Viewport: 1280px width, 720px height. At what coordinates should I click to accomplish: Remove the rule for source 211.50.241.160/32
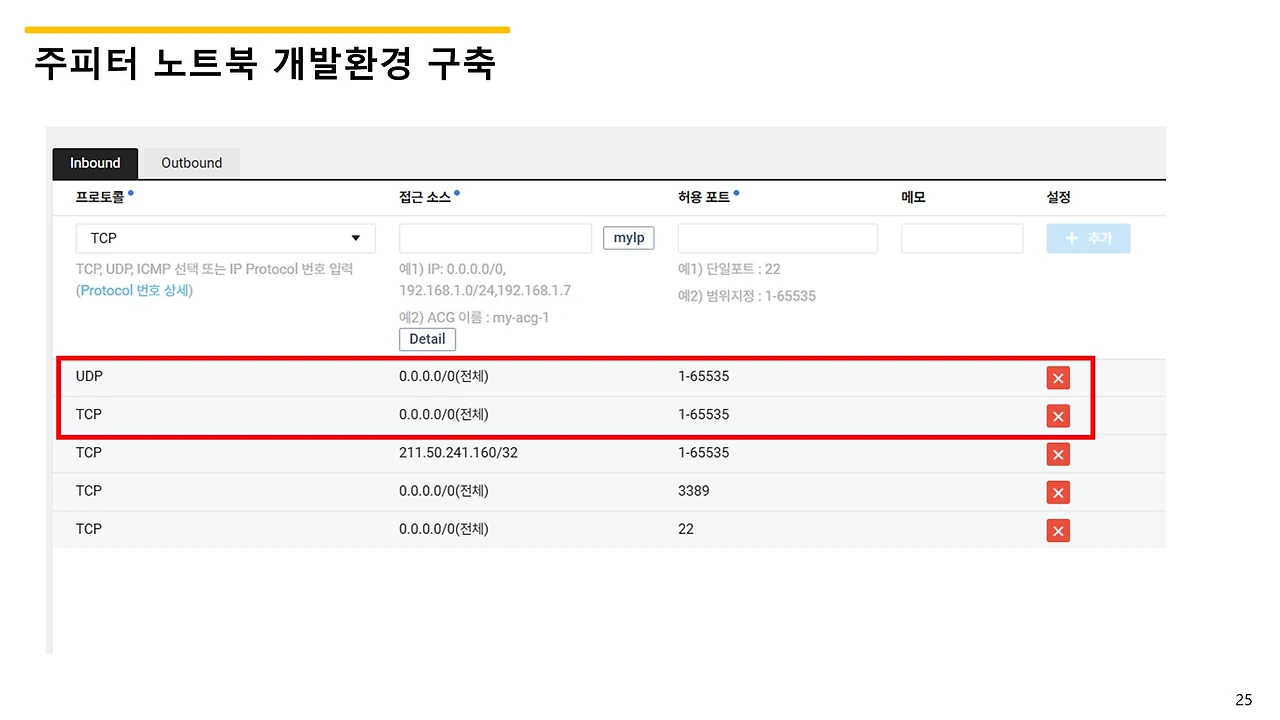(x=1058, y=454)
